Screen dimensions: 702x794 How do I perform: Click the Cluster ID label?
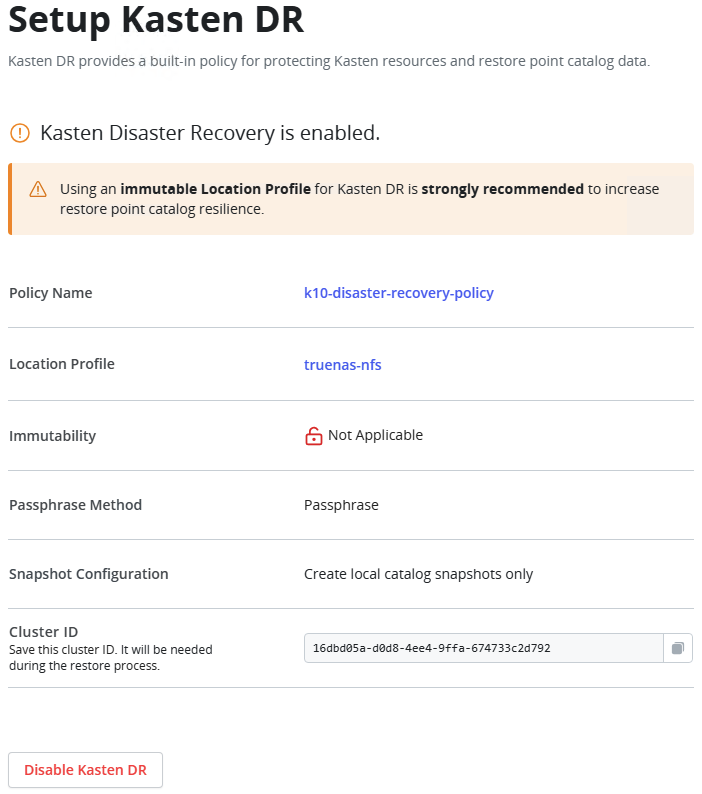tap(44, 632)
